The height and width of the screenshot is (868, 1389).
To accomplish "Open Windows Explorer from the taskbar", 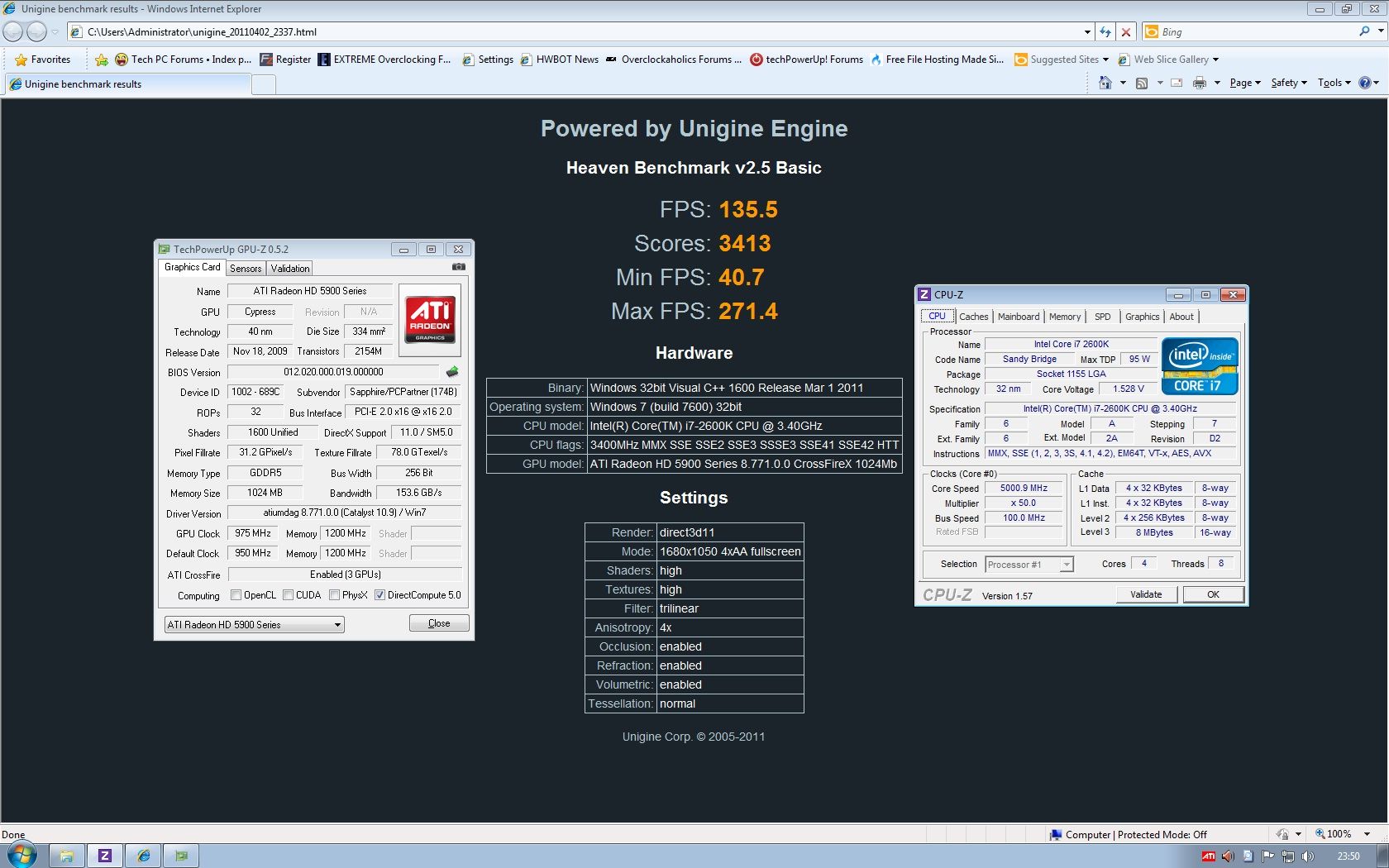I will coord(67,856).
